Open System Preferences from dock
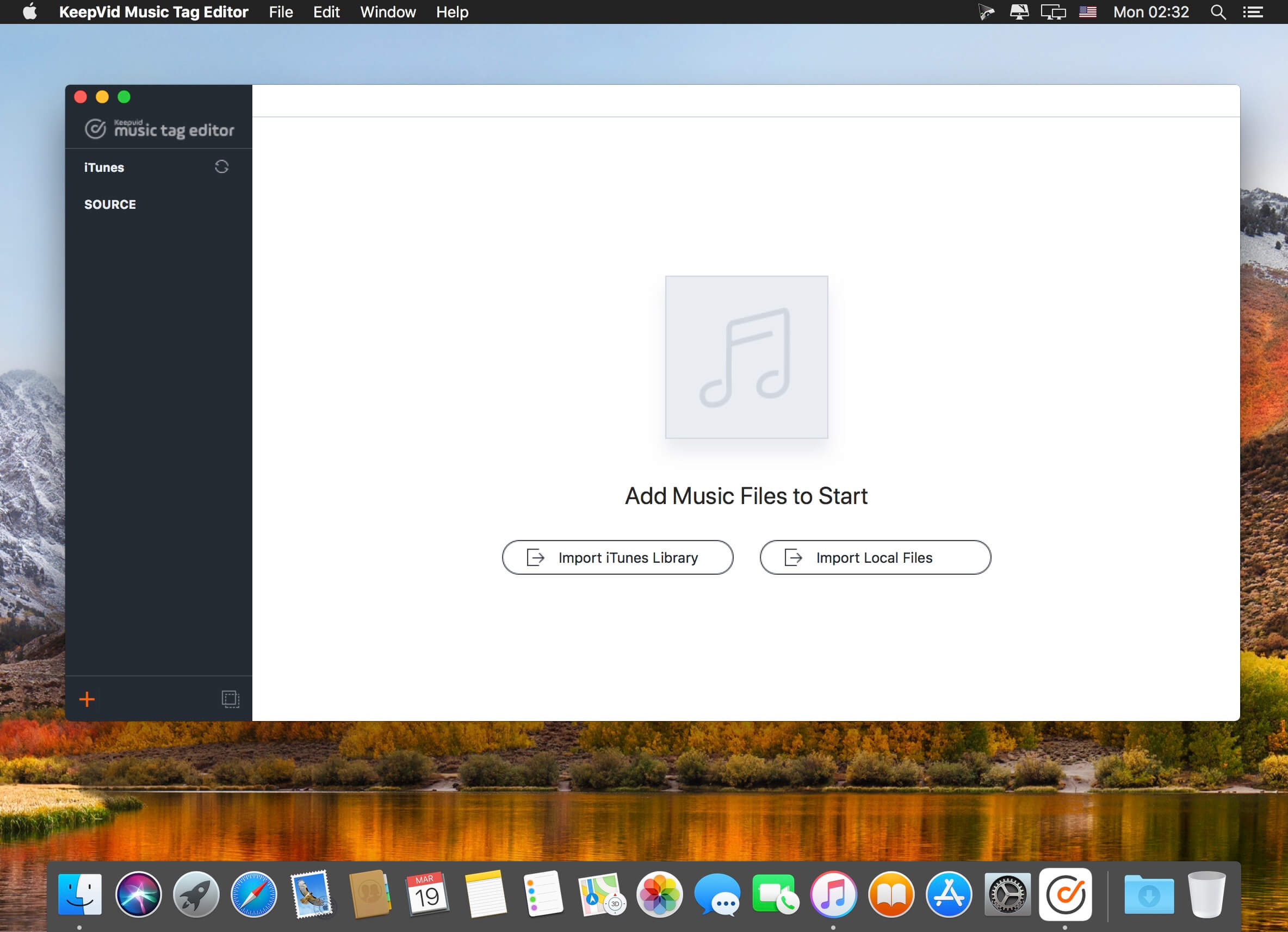Image resolution: width=1288 pixels, height=932 pixels. tap(1007, 894)
